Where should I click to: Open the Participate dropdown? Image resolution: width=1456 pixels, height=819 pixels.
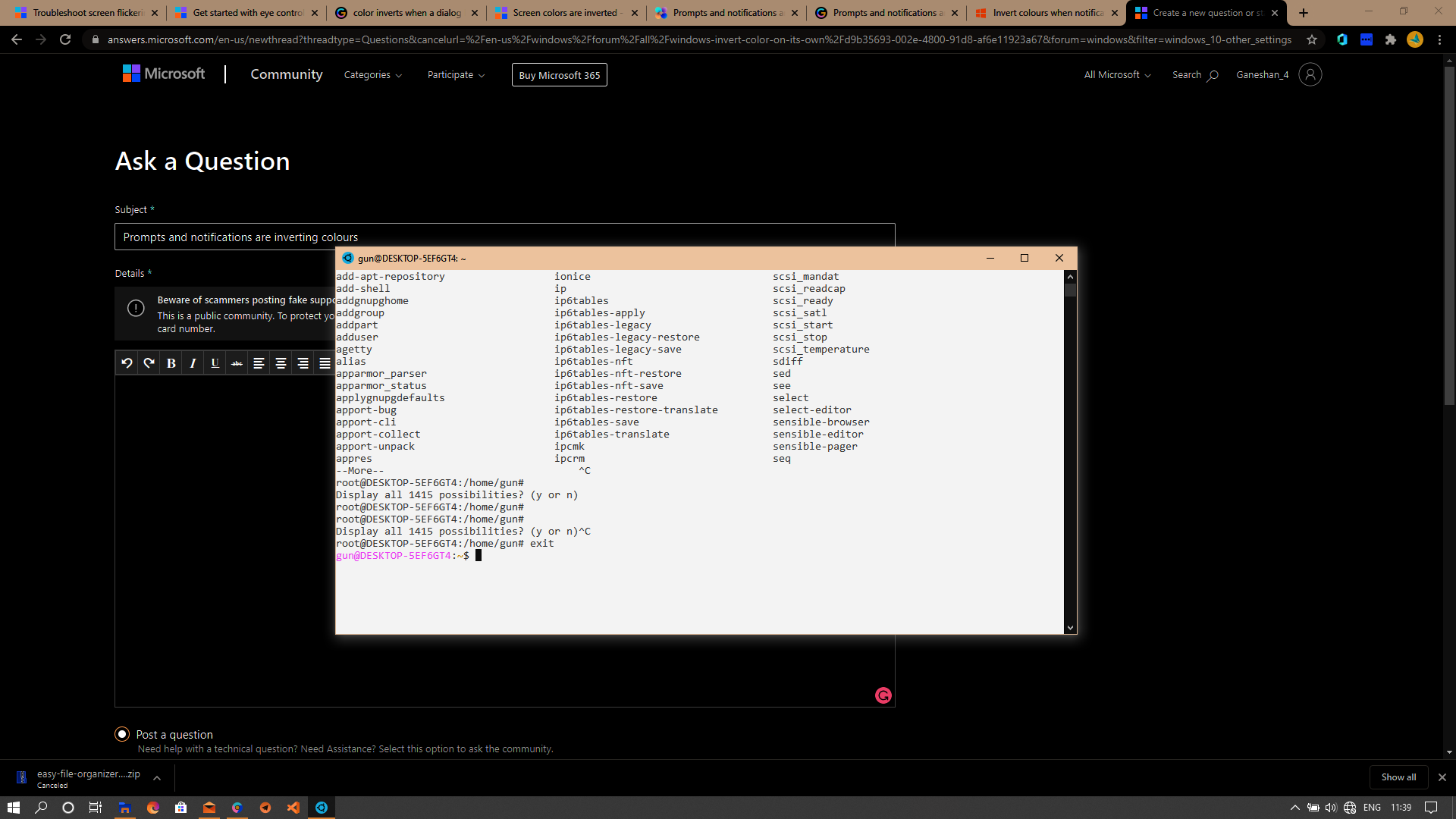[x=456, y=74]
